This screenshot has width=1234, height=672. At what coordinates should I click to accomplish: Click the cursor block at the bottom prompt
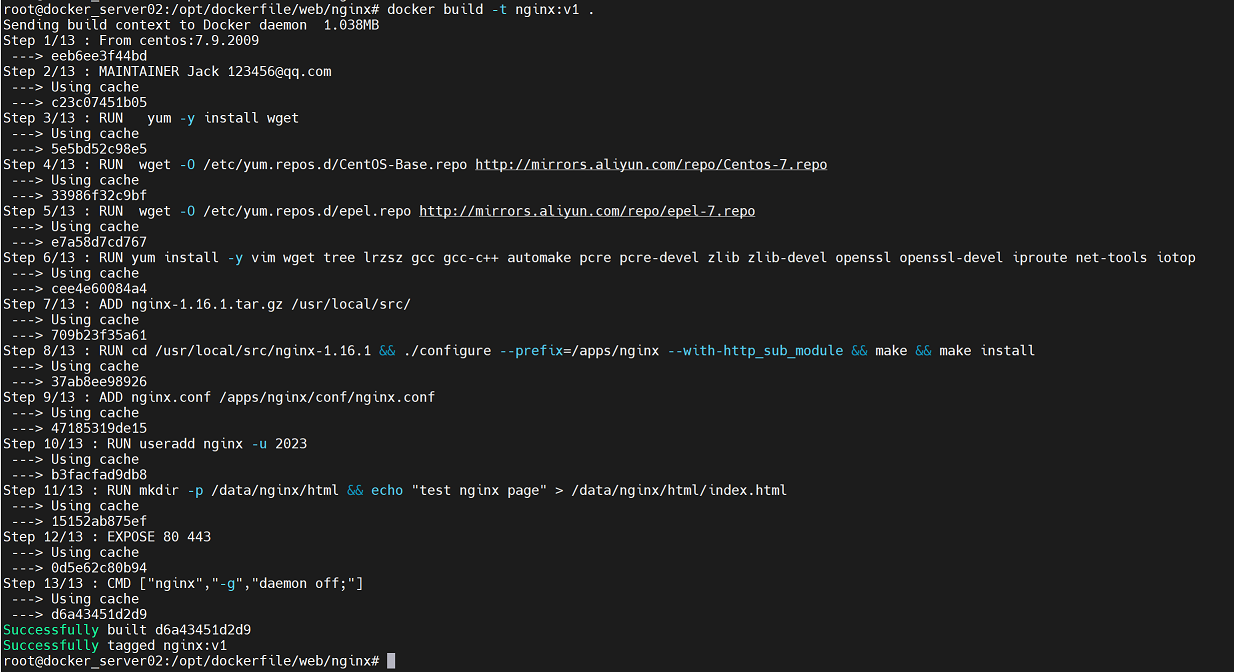tap(391, 661)
